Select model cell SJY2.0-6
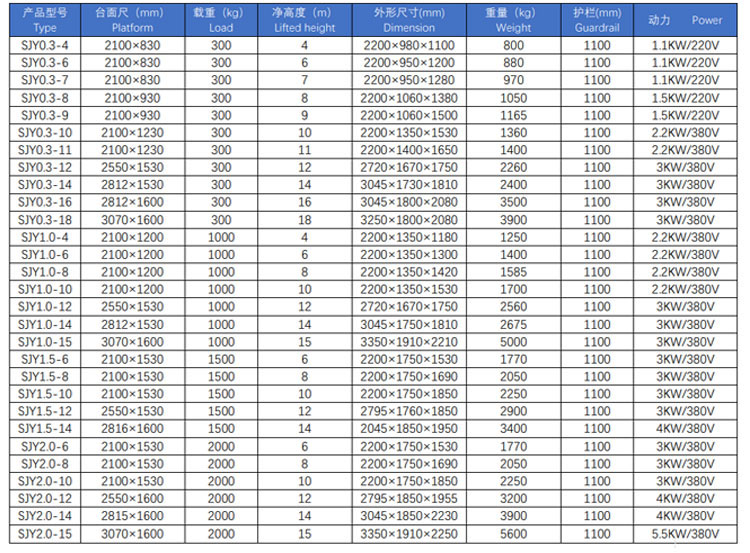 point(45,446)
